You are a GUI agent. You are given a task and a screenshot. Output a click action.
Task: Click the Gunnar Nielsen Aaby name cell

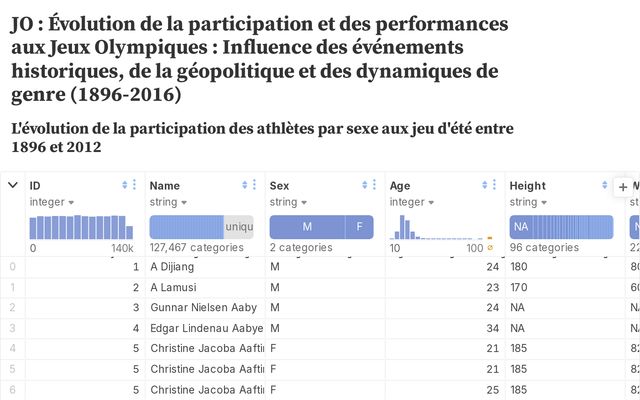pyautogui.click(x=205, y=306)
